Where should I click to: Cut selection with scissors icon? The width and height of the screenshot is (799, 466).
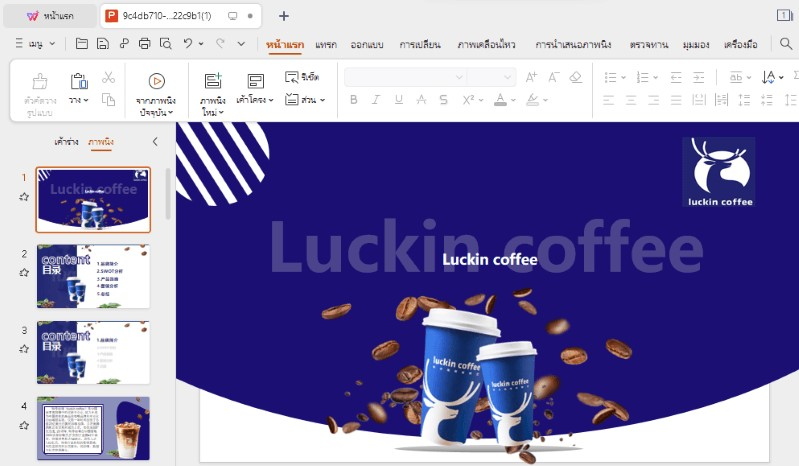108,77
